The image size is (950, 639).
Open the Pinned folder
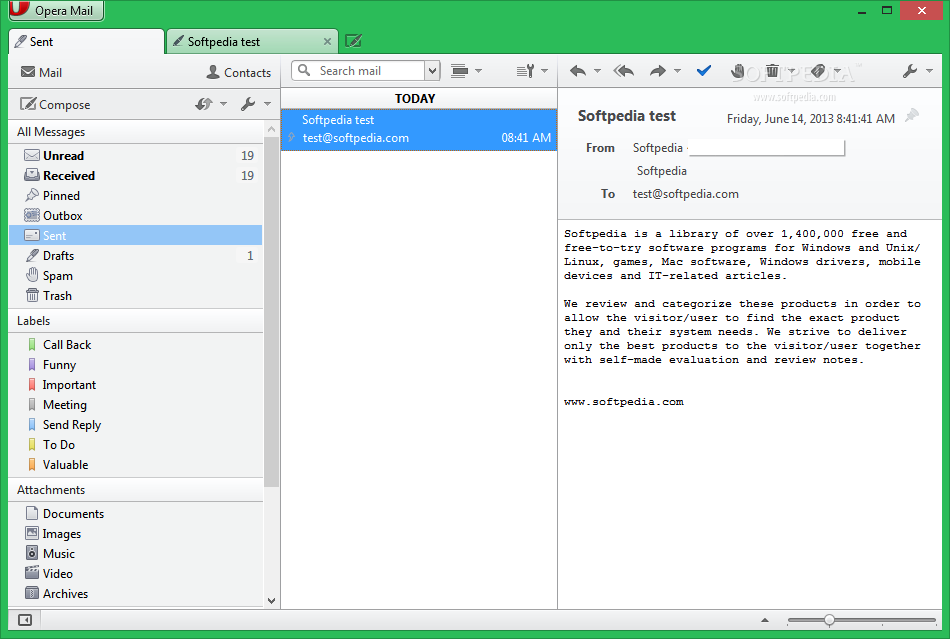pos(136,196)
